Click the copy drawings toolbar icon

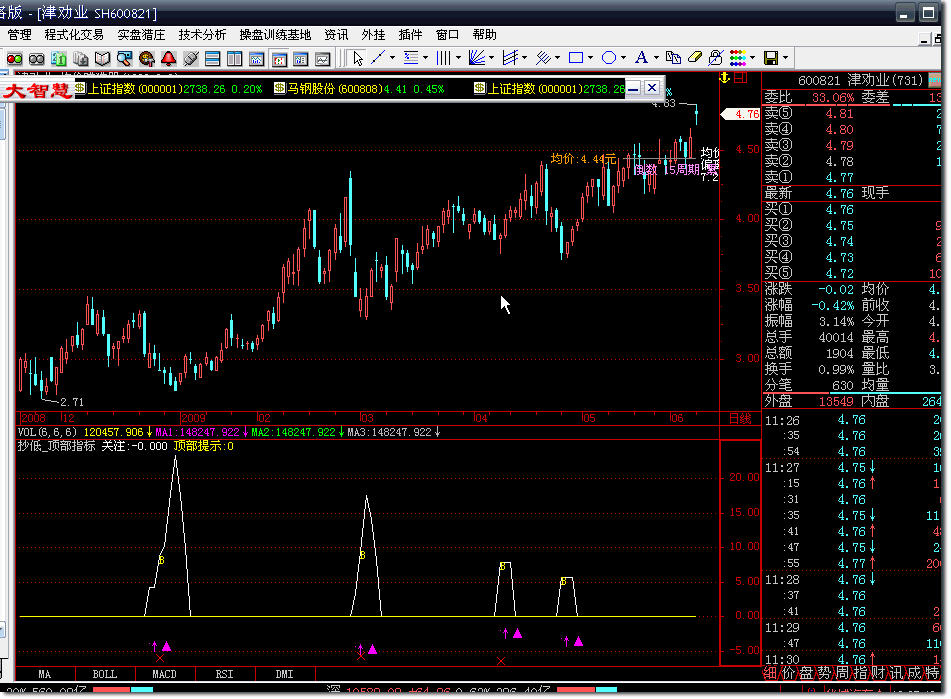click(x=673, y=58)
